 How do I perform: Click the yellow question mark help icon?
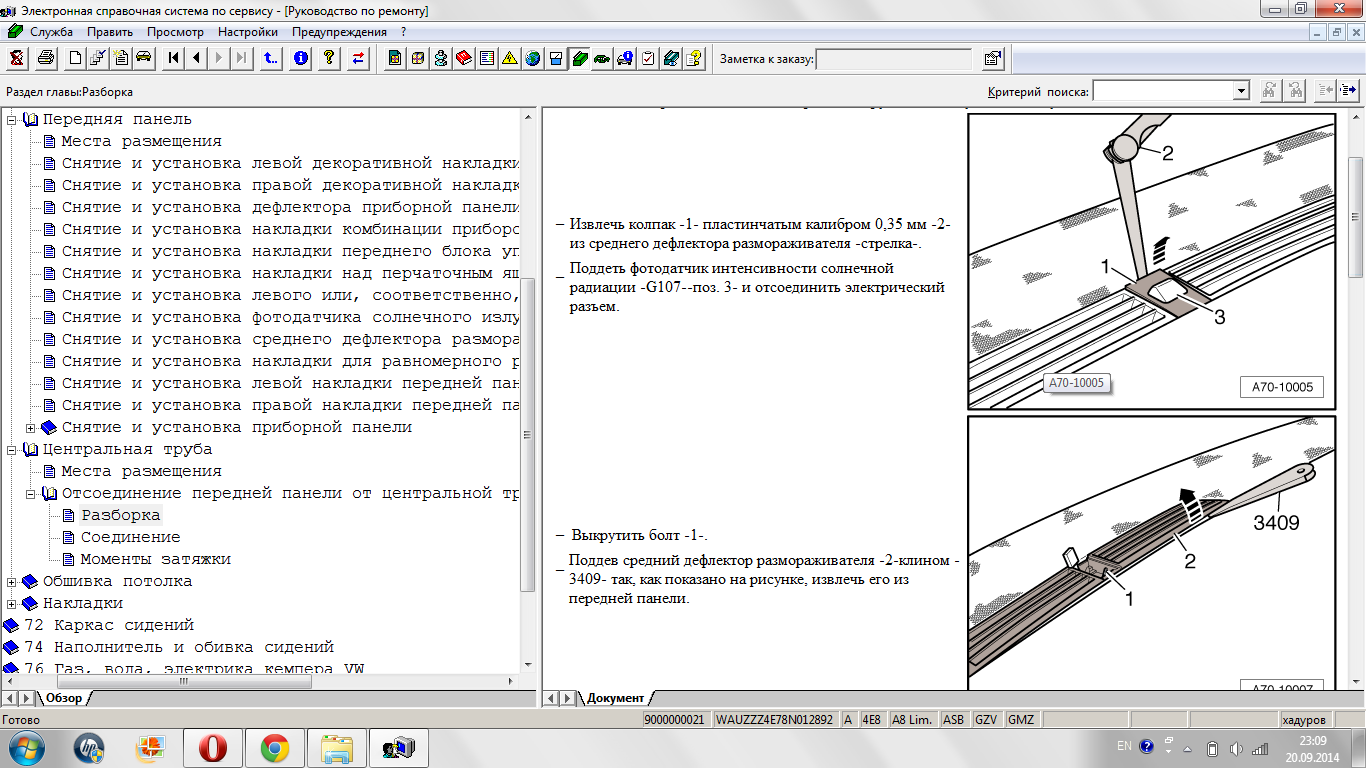[327, 58]
